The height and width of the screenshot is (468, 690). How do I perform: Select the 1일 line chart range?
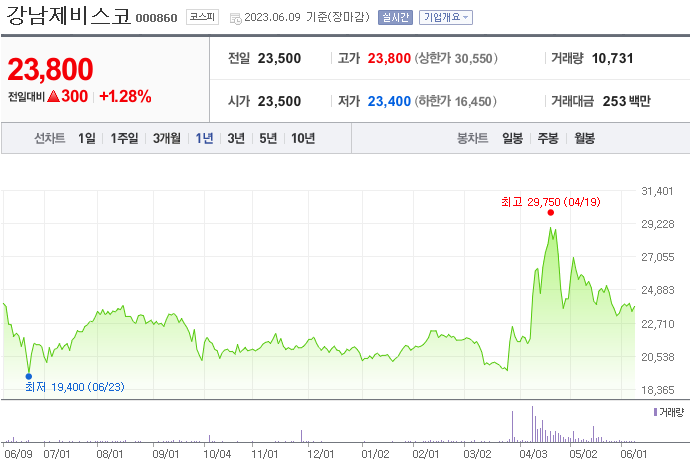(87, 139)
